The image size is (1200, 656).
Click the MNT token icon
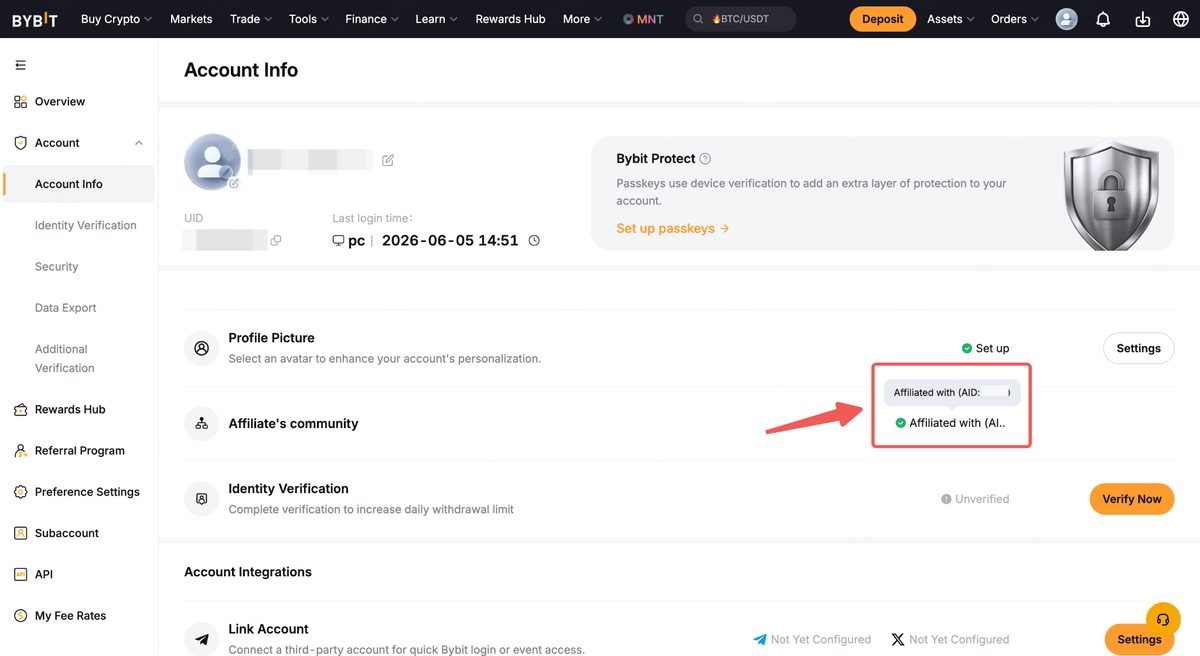click(628, 19)
